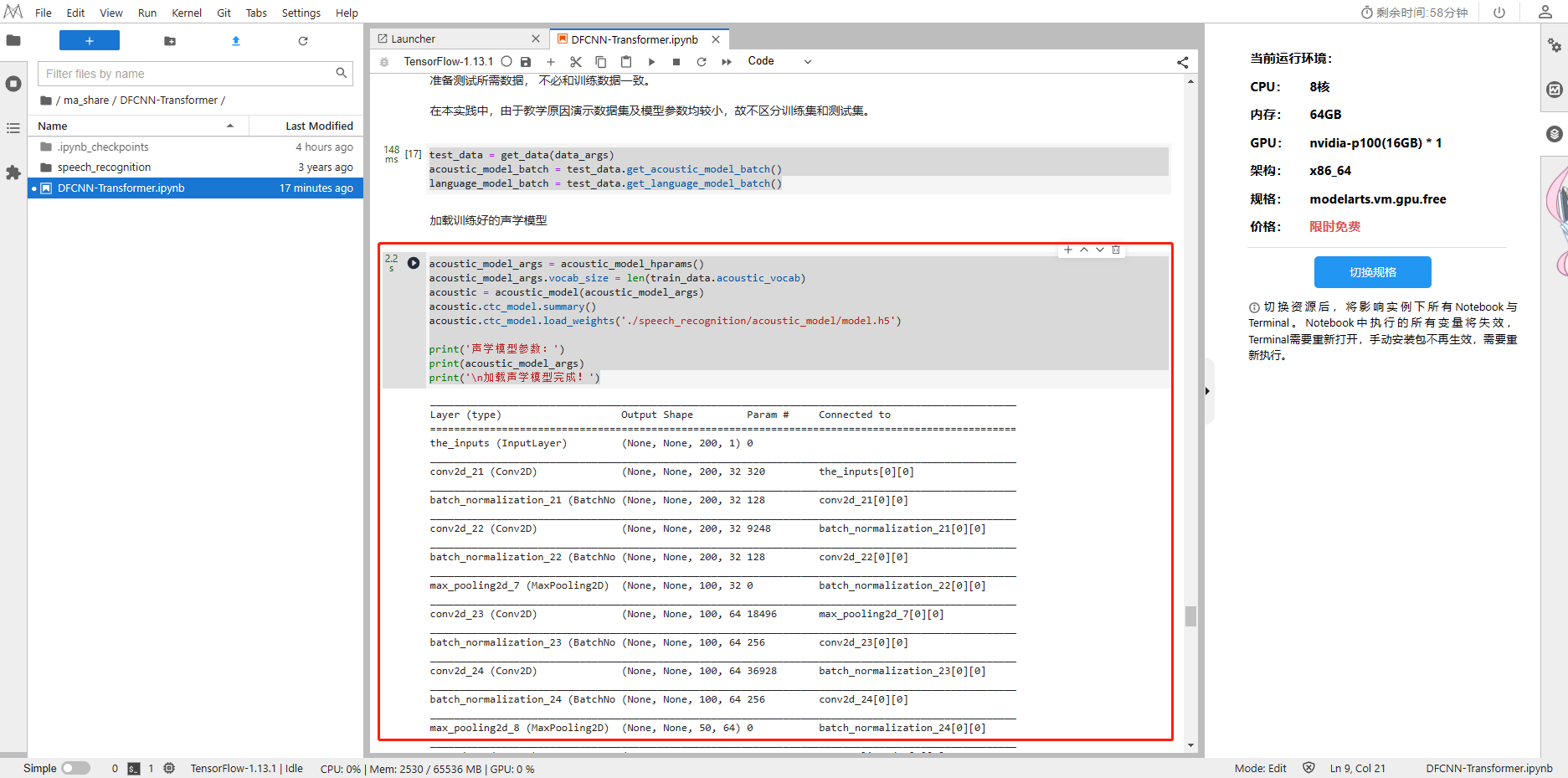The width and height of the screenshot is (1568, 778).
Task: Open the cell type Code dropdown
Action: pos(779,61)
